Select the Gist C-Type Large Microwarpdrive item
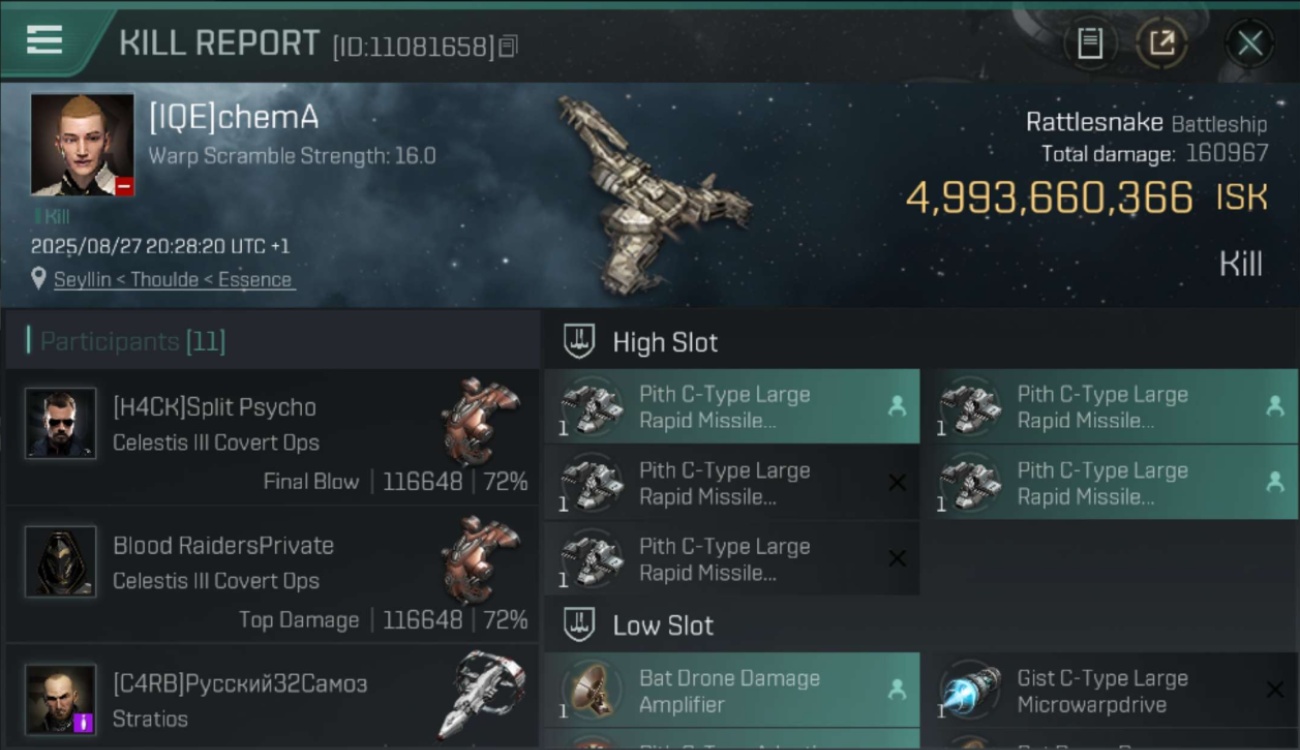 (x=1110, y=690)
